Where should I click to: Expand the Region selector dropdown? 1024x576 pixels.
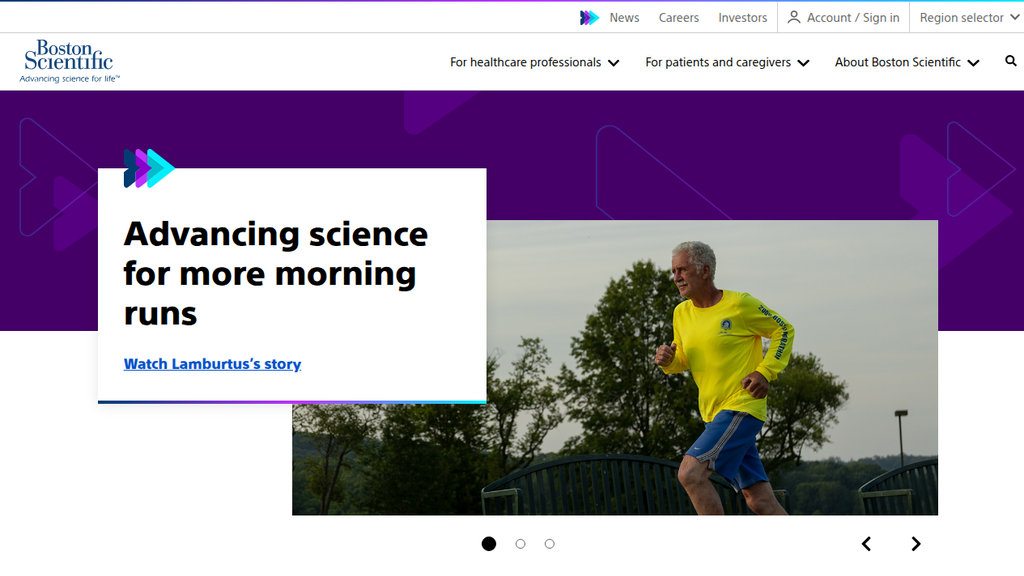coord(969,18)
